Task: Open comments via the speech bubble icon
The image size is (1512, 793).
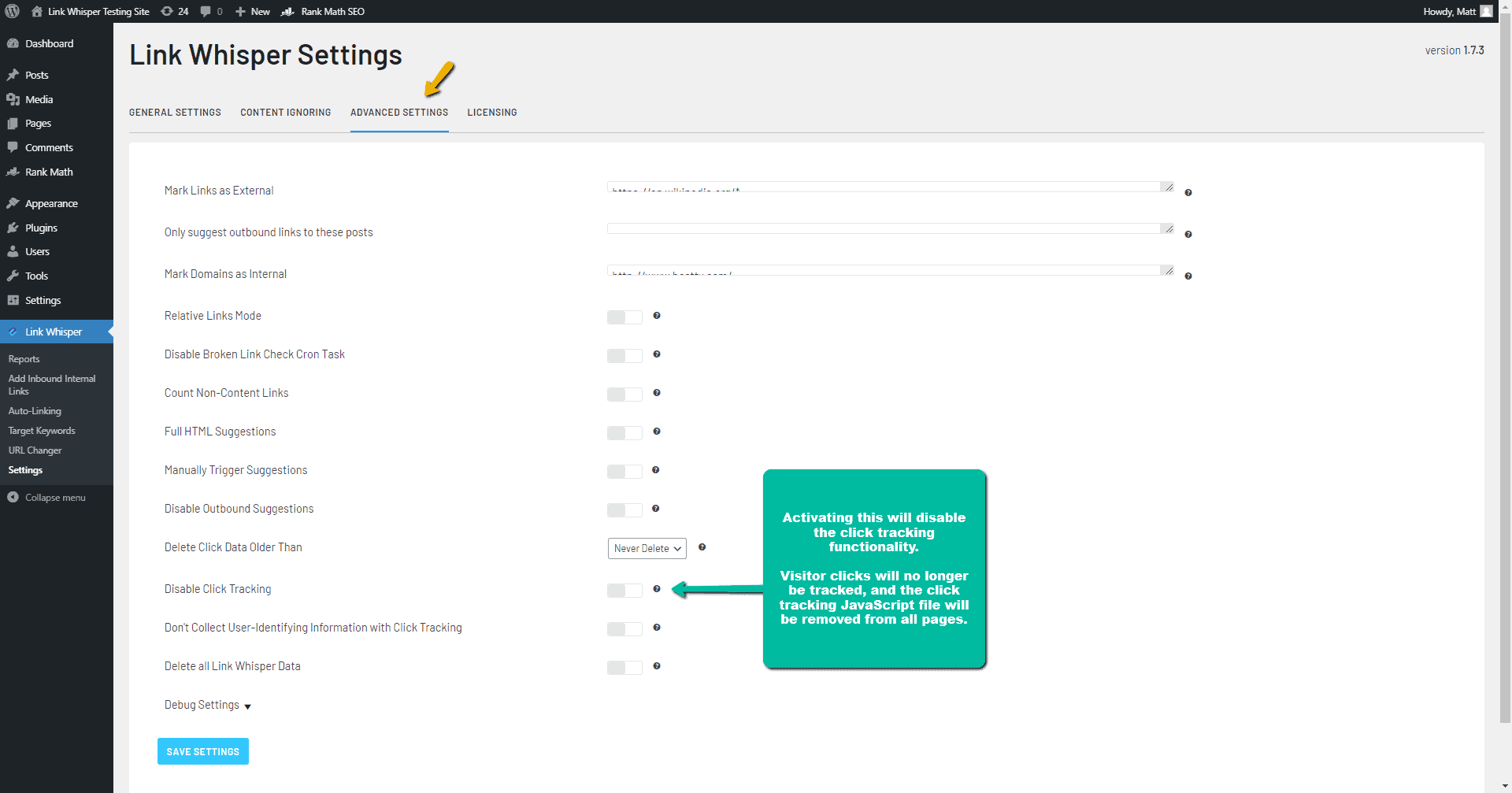Action: pos(208,11)
